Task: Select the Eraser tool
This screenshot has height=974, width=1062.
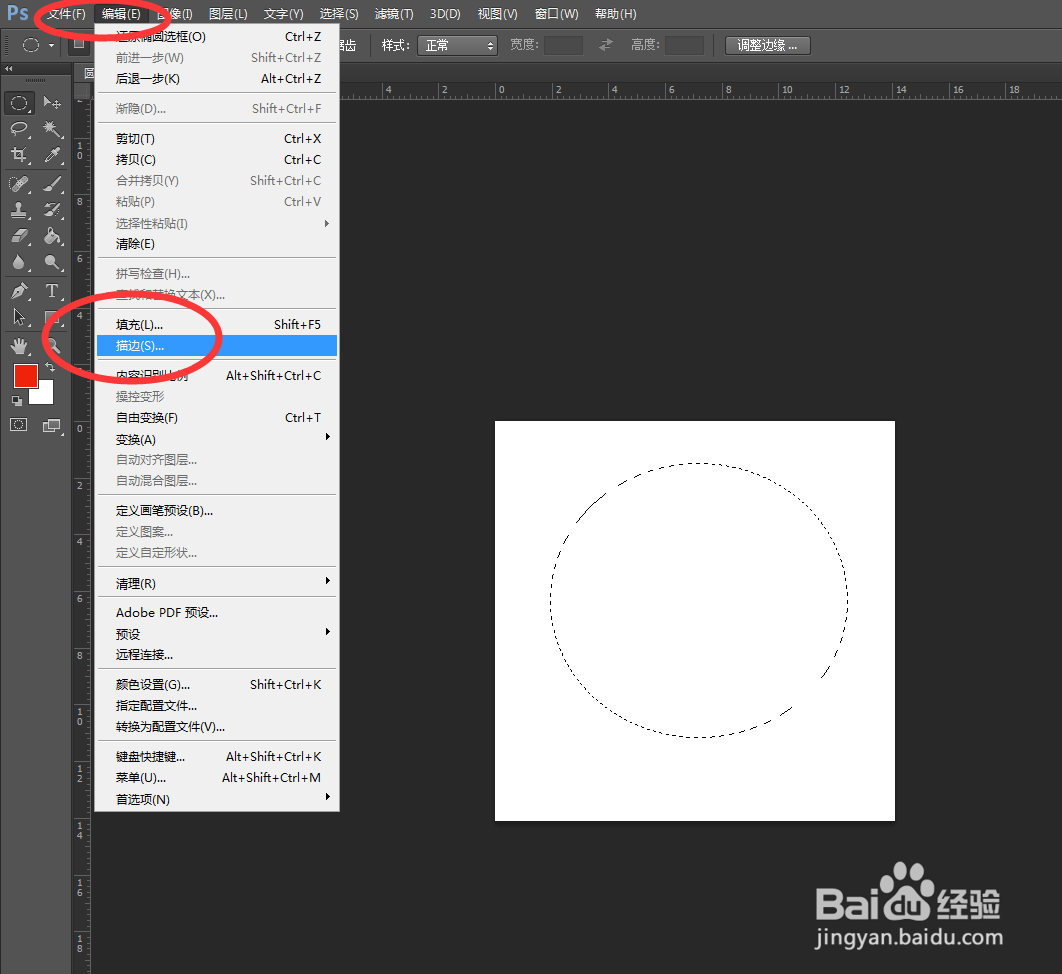Action: [x=19, y=236]
